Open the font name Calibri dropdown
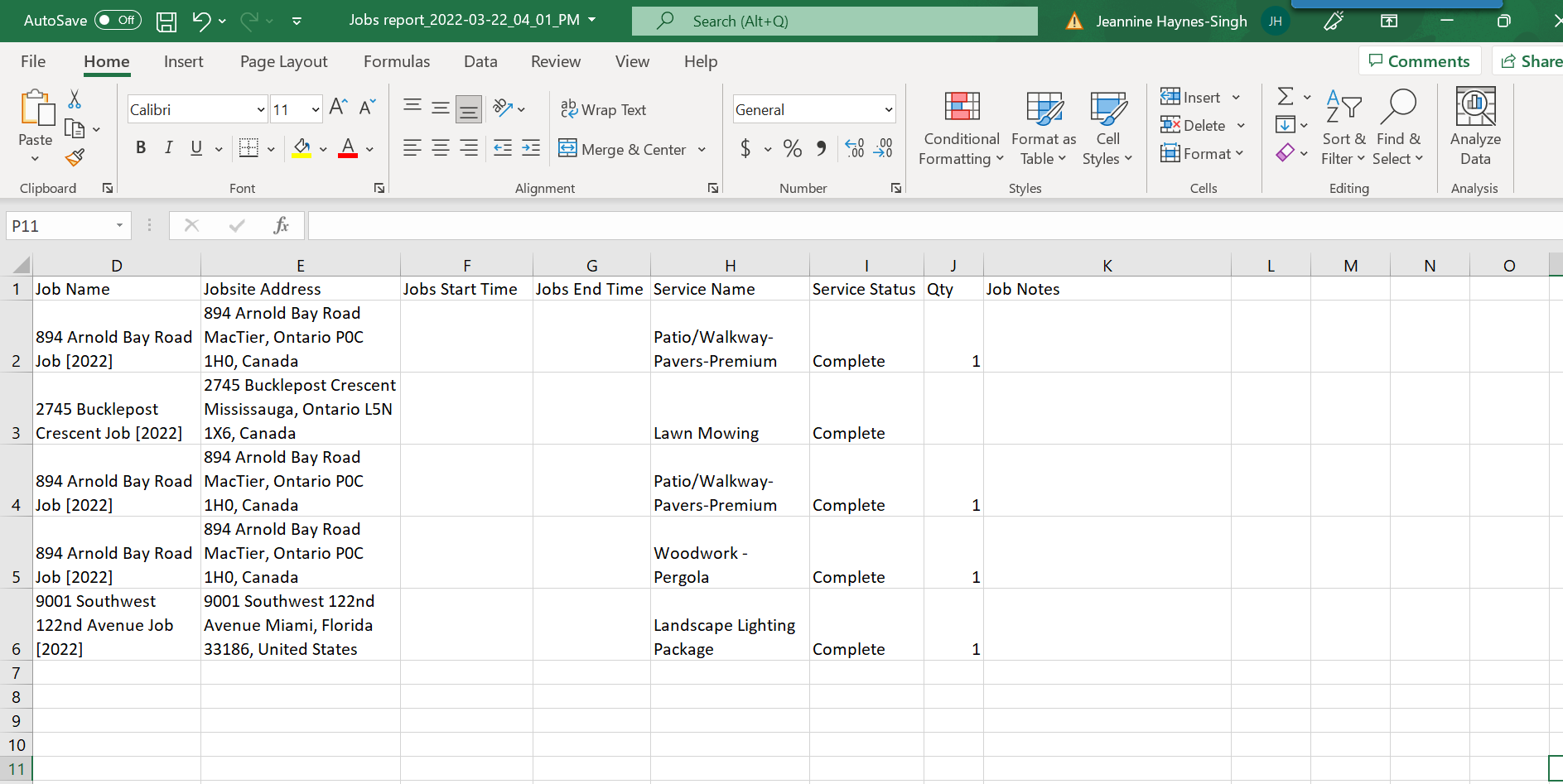This screenshot has height=784, width=1563. pos(260,109)
